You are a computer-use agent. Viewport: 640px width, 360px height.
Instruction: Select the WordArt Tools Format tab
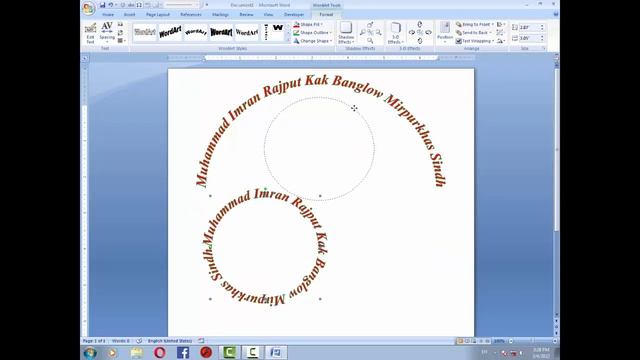click(326, 15)
